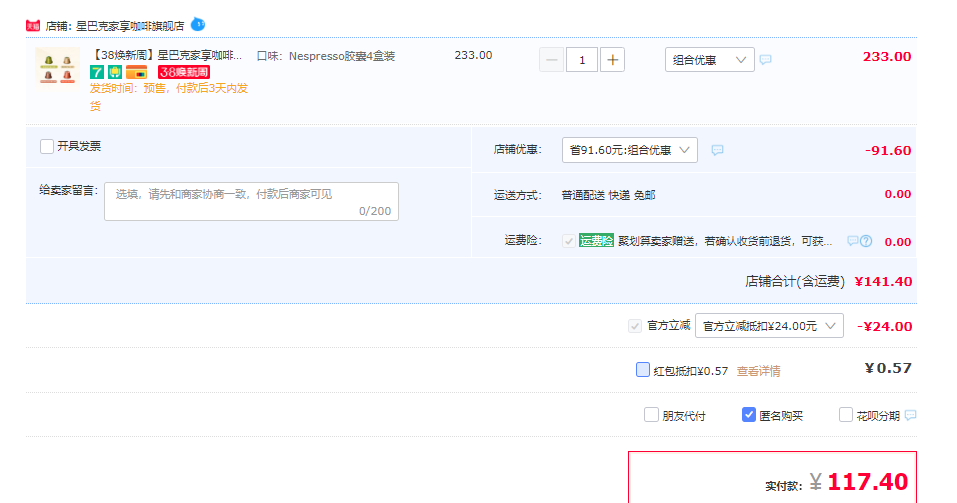Check the 开具发票 invoice checkbox

tap(47, 147)
